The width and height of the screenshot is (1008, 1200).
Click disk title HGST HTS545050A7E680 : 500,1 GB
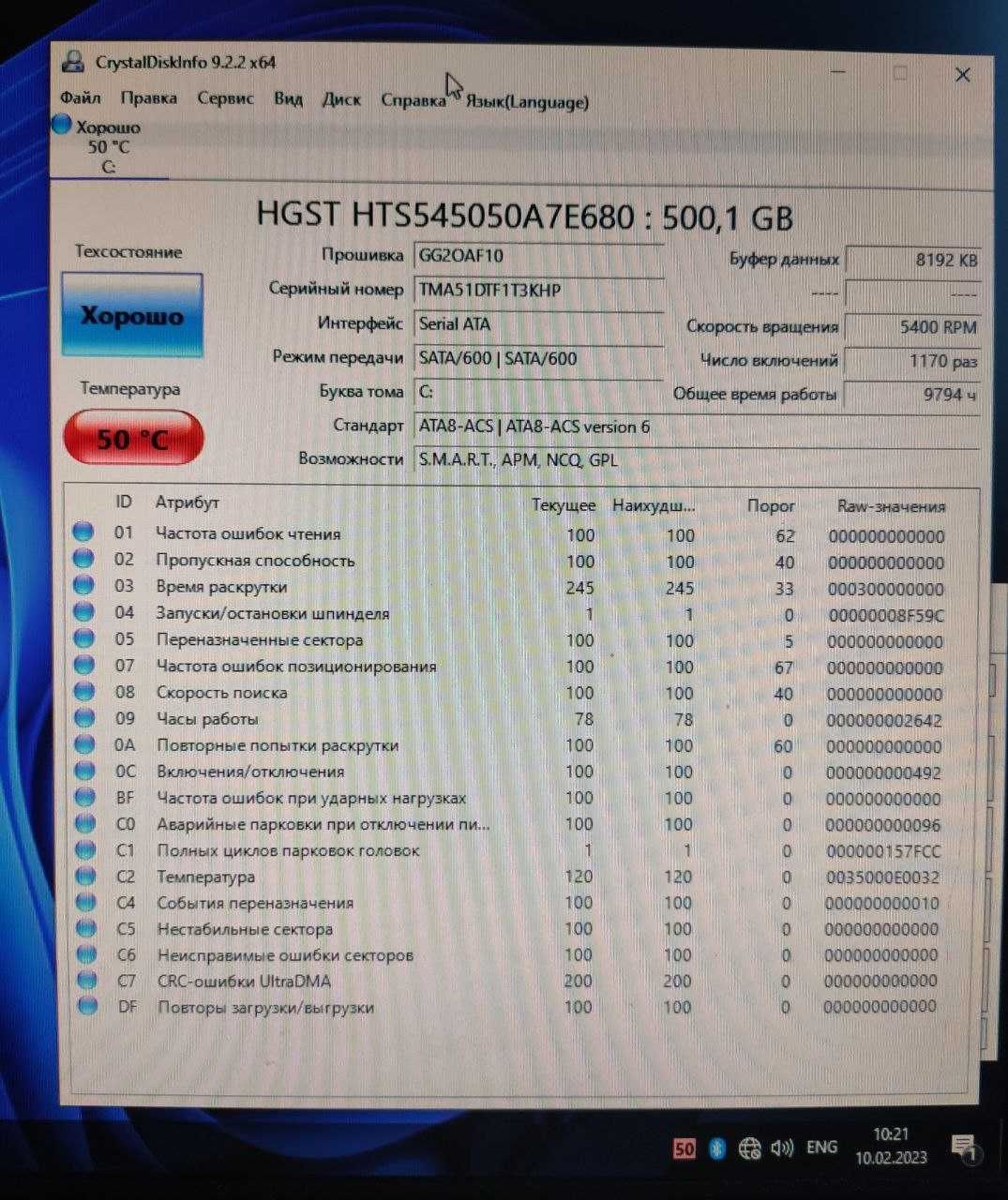coord(525,217)
